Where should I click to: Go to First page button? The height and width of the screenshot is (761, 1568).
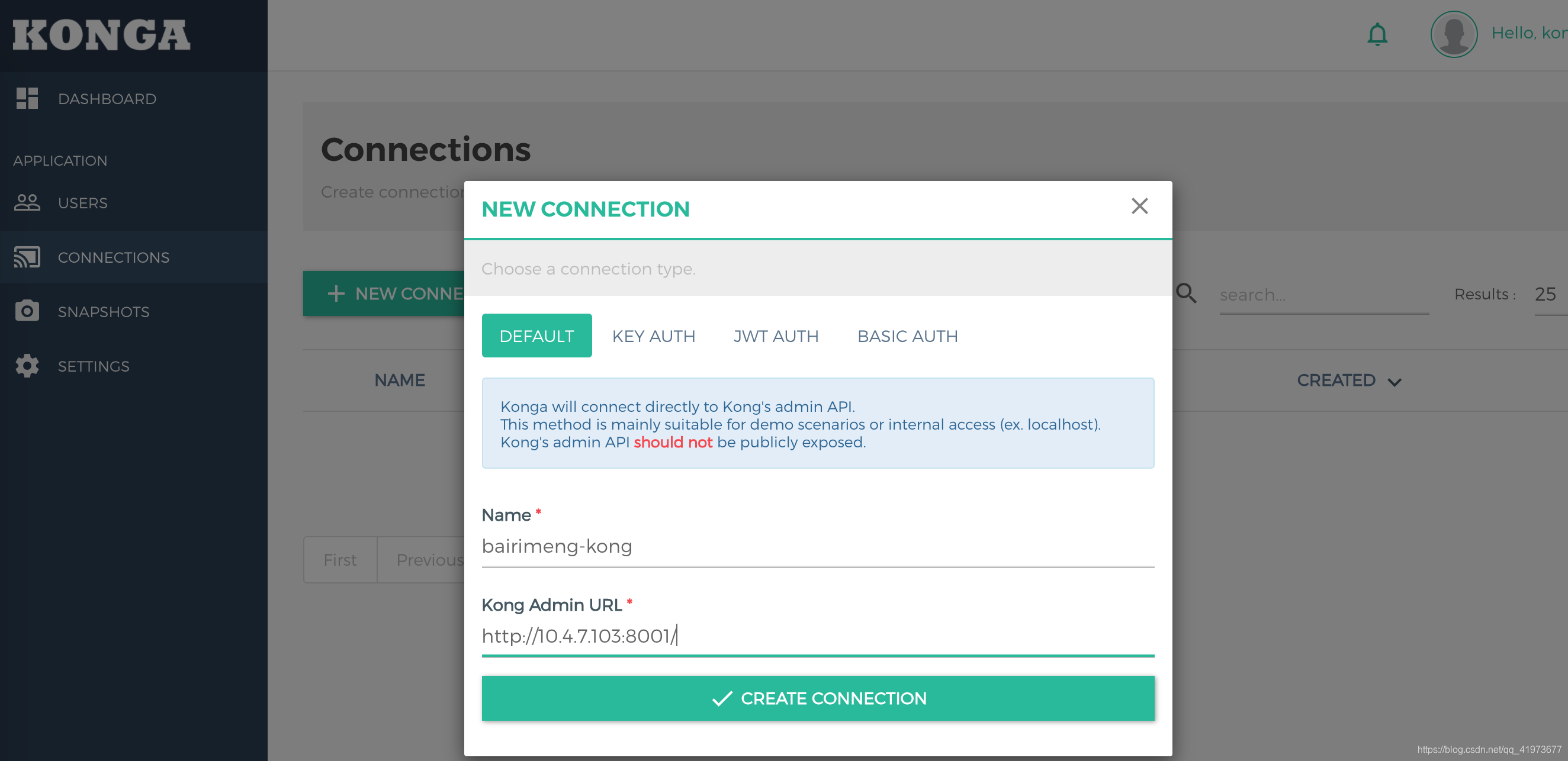click(340, 560)
